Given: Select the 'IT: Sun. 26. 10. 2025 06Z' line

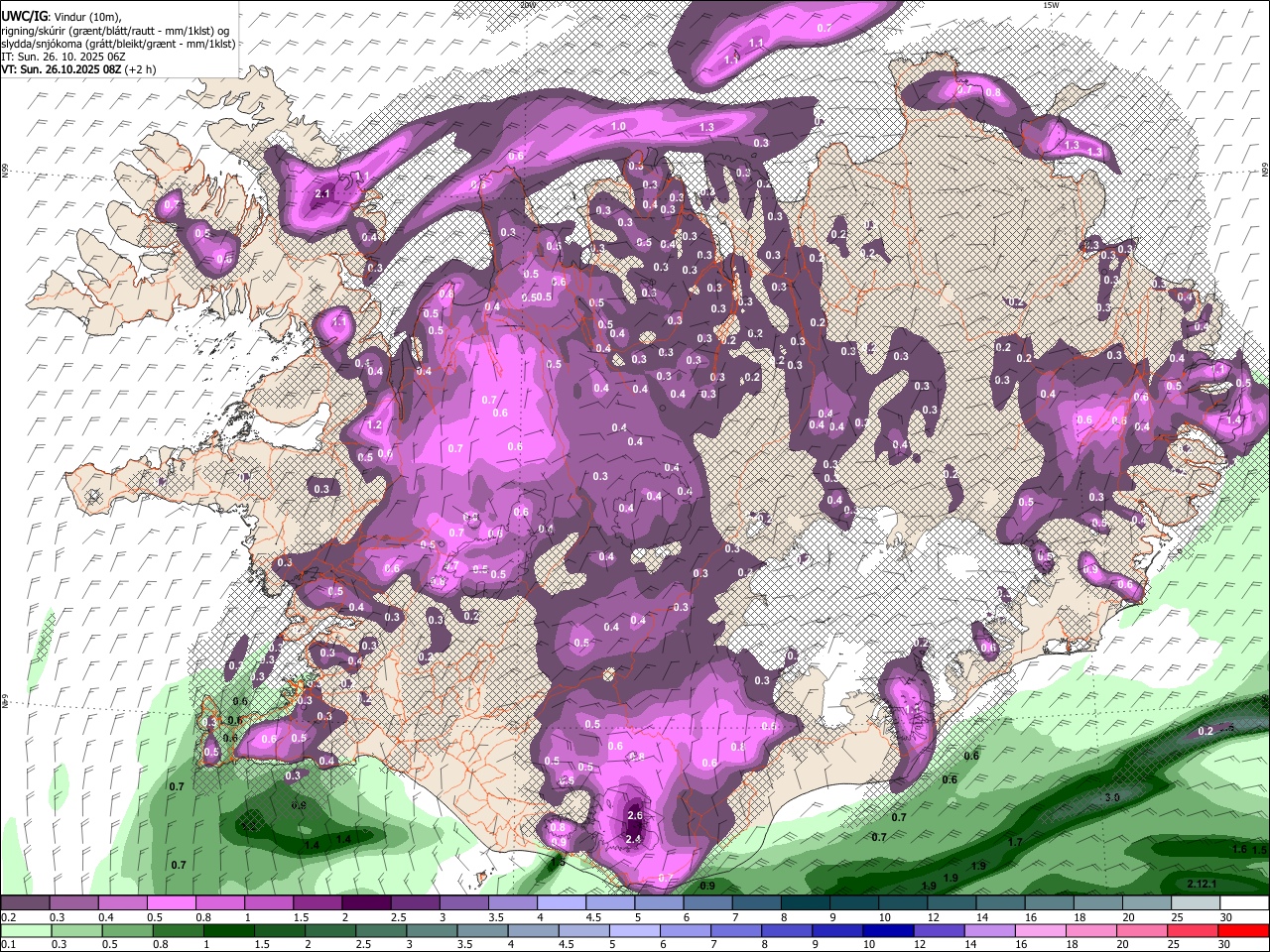Looking at the screenshot, I should 63,57.
